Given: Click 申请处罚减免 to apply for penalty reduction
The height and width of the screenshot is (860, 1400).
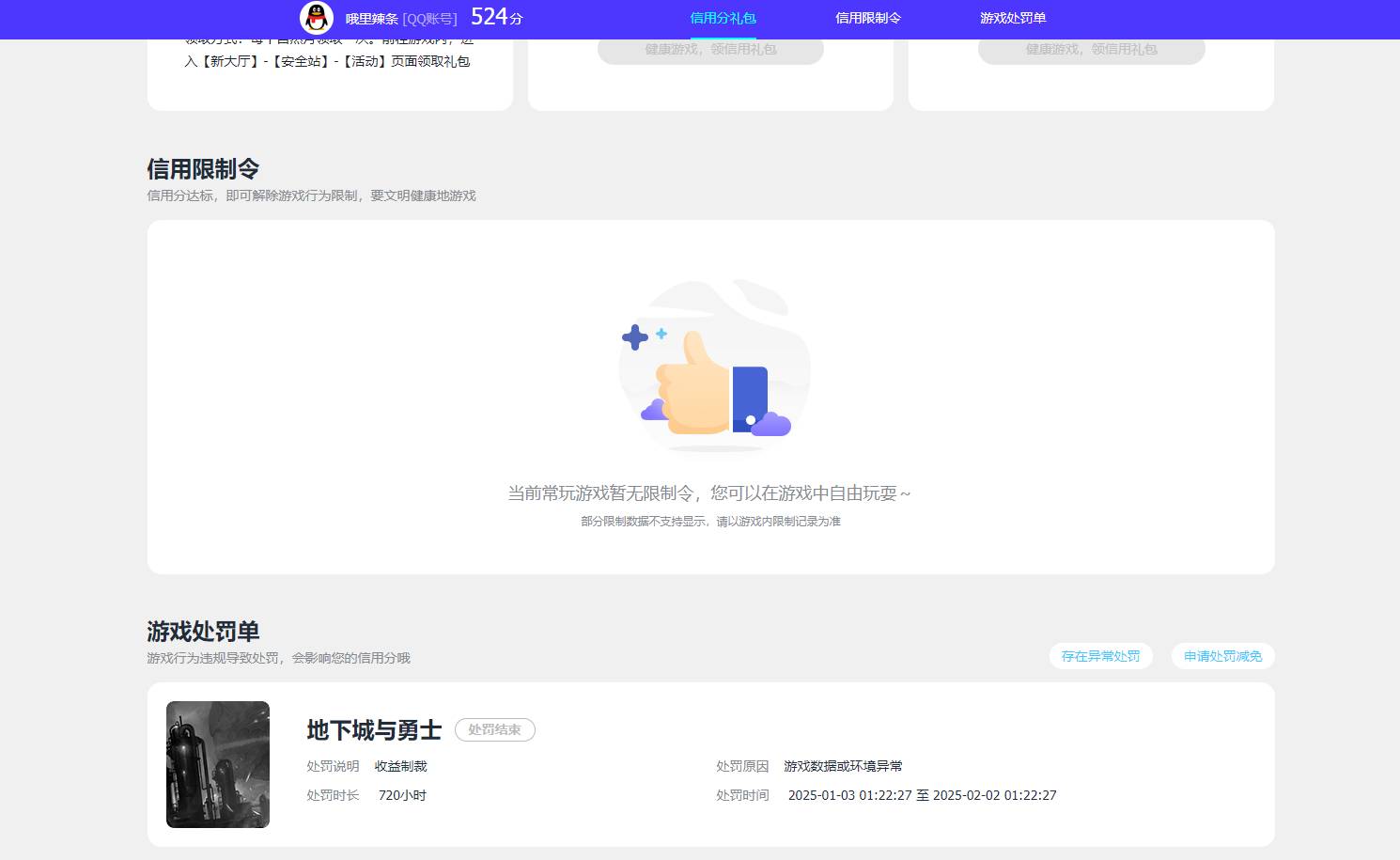Looking at the screenshot, I should tap(1222, 656).
